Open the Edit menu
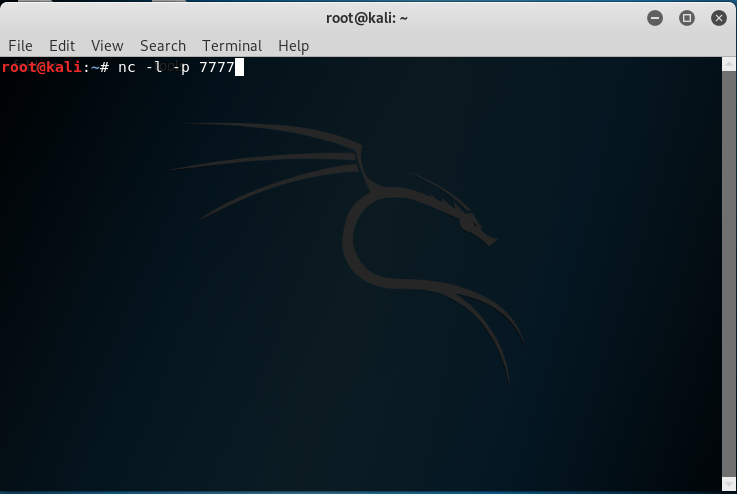Screen dimensions: 737x494 62,46
